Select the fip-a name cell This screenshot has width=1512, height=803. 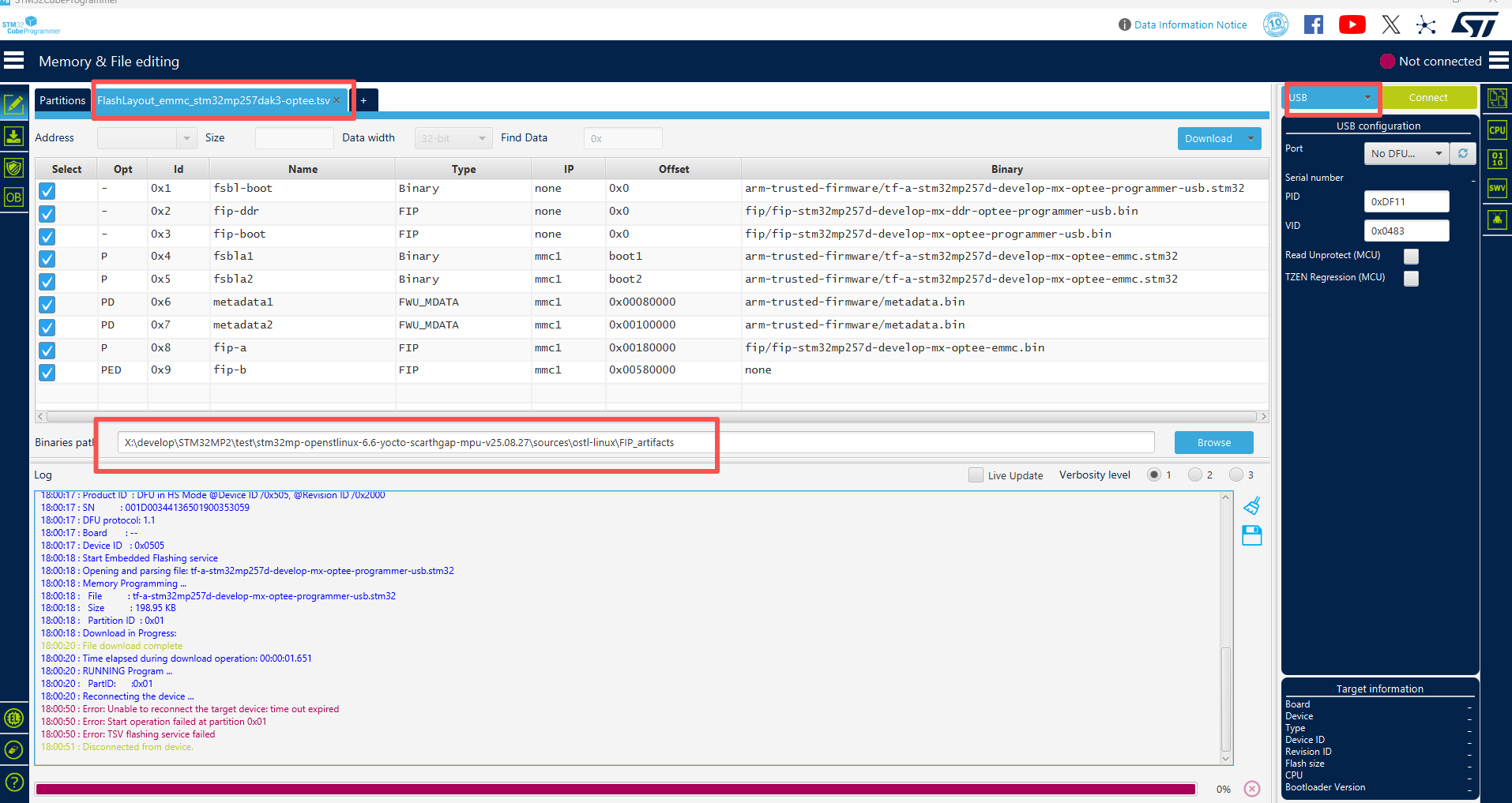click(303, 347)
